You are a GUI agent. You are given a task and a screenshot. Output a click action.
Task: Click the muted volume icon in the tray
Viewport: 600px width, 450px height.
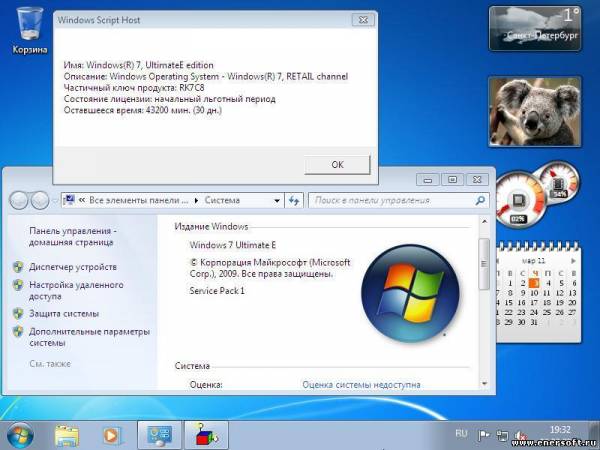(x=520, y=436)
